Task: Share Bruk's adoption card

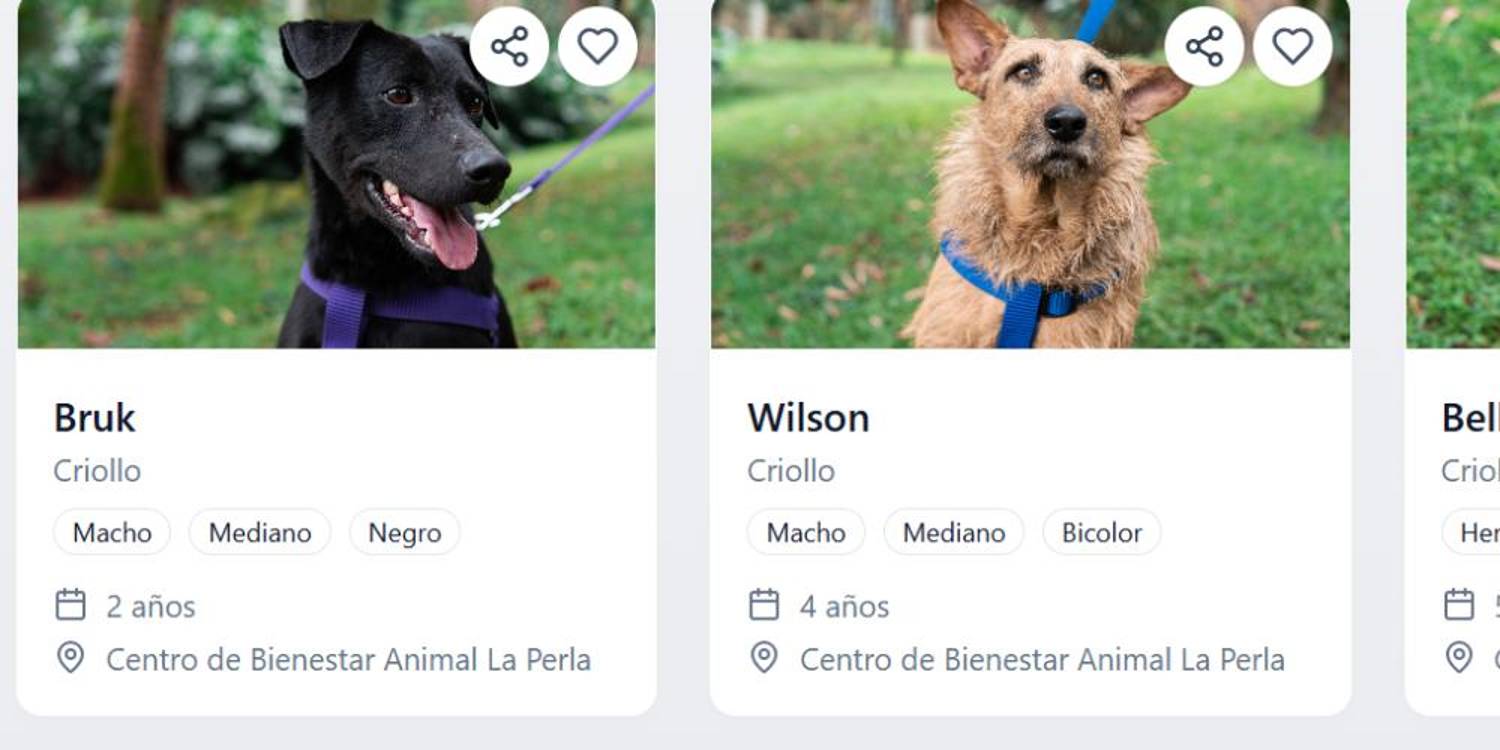Action: (x=509, y=46)
